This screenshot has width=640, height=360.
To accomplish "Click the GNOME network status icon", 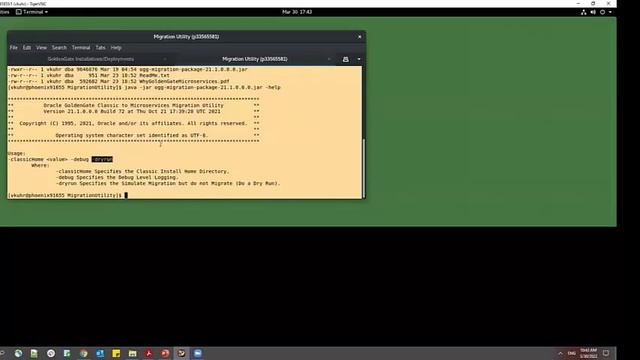I will point(584,12).
